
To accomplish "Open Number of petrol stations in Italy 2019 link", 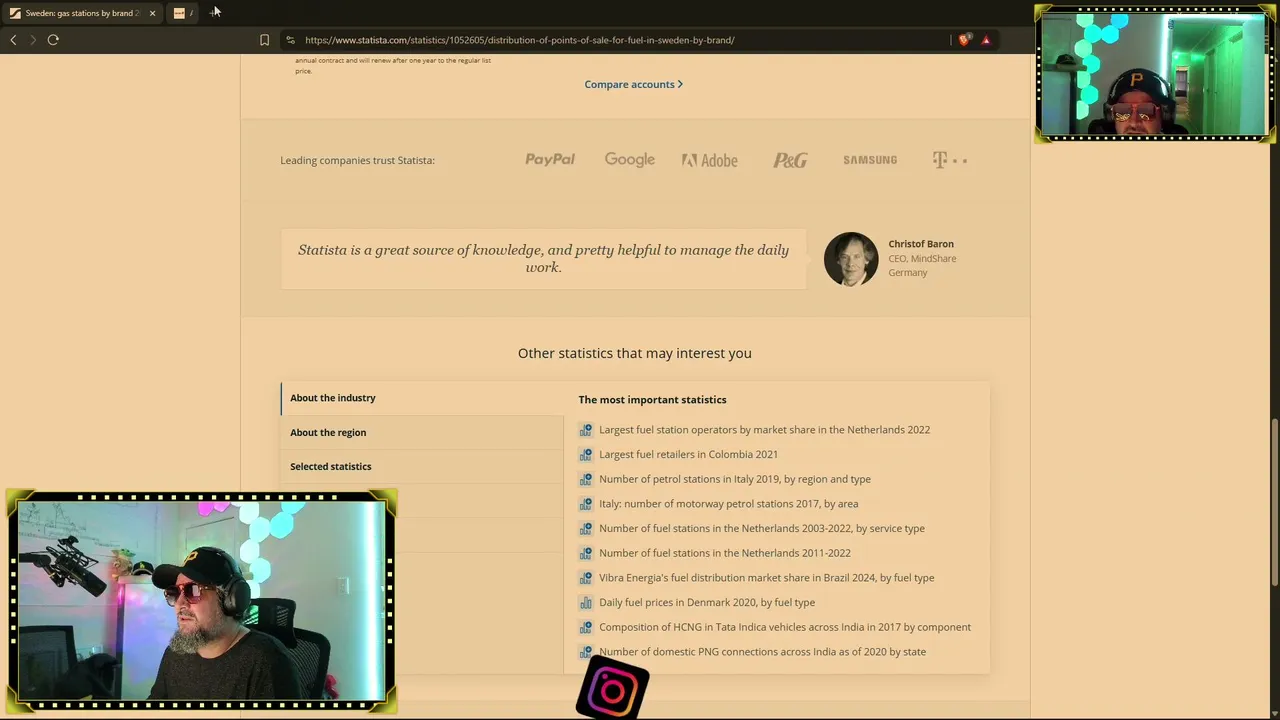I will (x=735, y=479).
